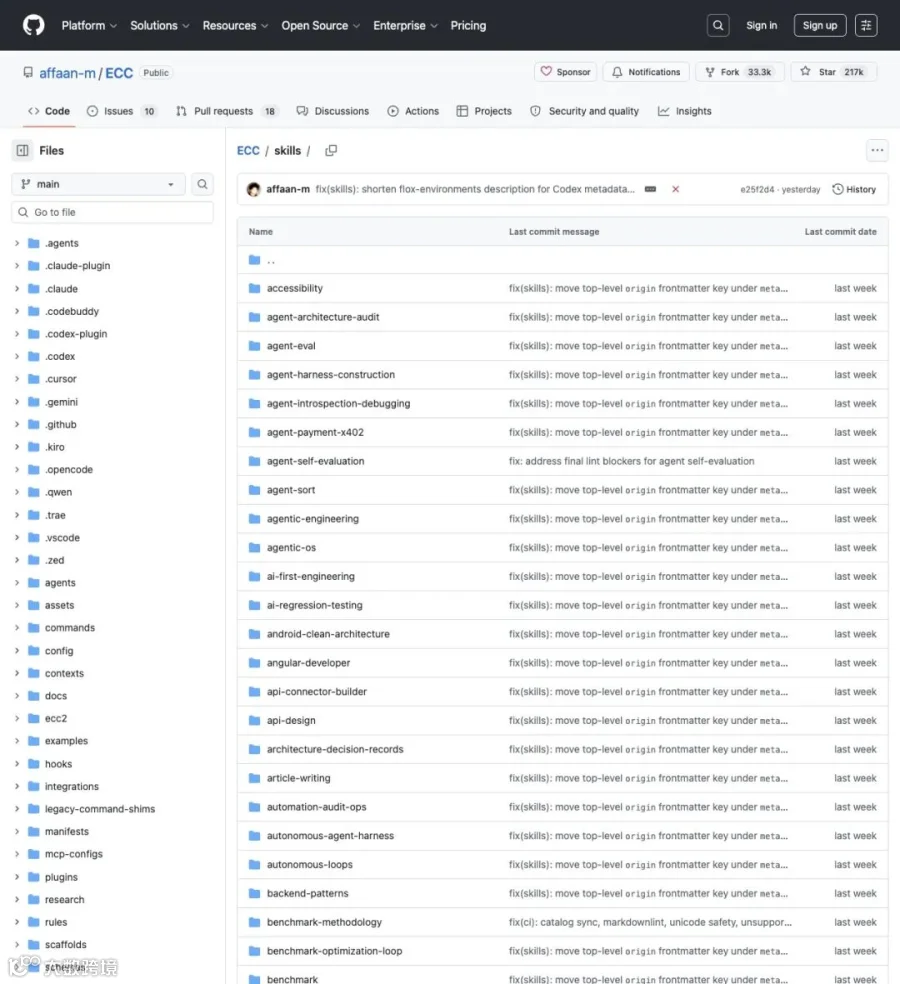
Task: Open the appearance settings icon in header
Action: [866, 26]
